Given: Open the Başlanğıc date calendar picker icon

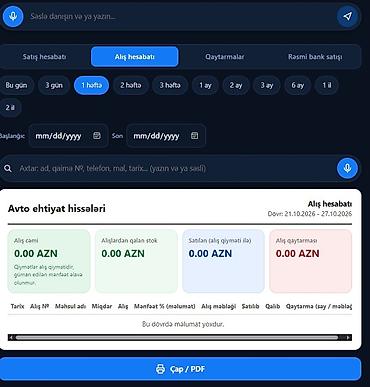Looking at the screenshot, I should [x=97, y=136].
